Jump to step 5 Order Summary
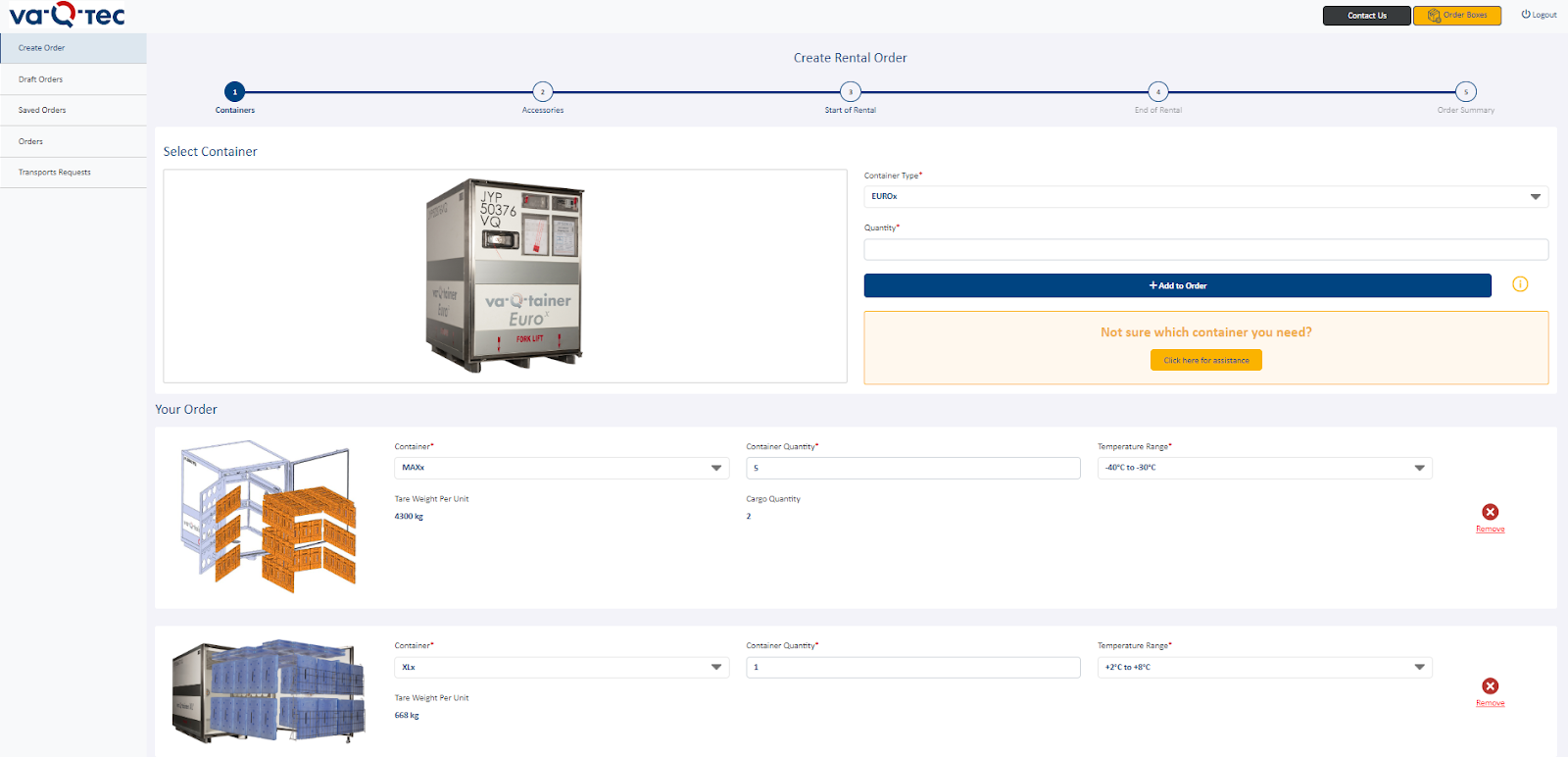 (1466, 92)
